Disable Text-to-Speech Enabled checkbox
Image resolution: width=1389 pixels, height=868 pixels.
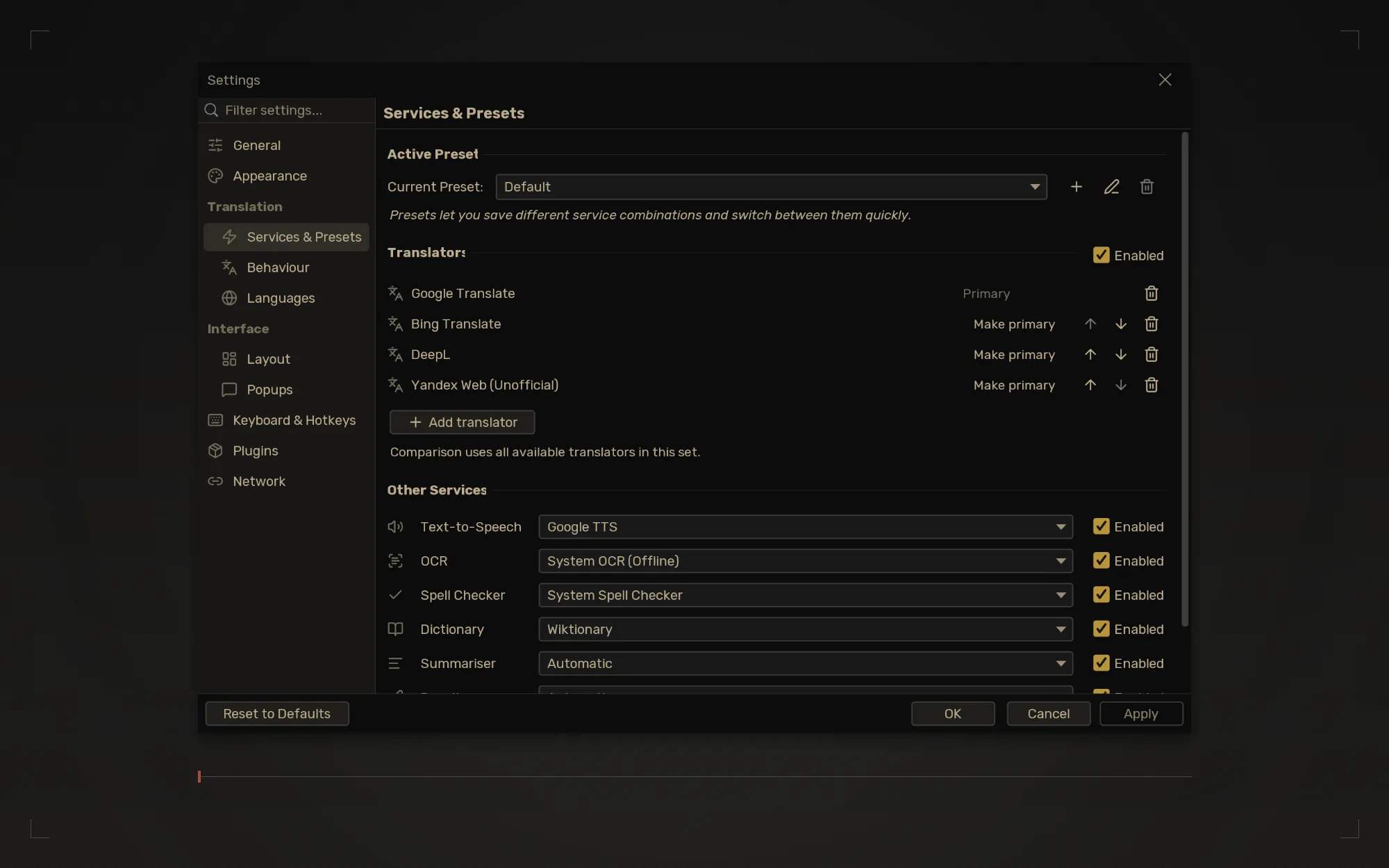click(1101, 526)
